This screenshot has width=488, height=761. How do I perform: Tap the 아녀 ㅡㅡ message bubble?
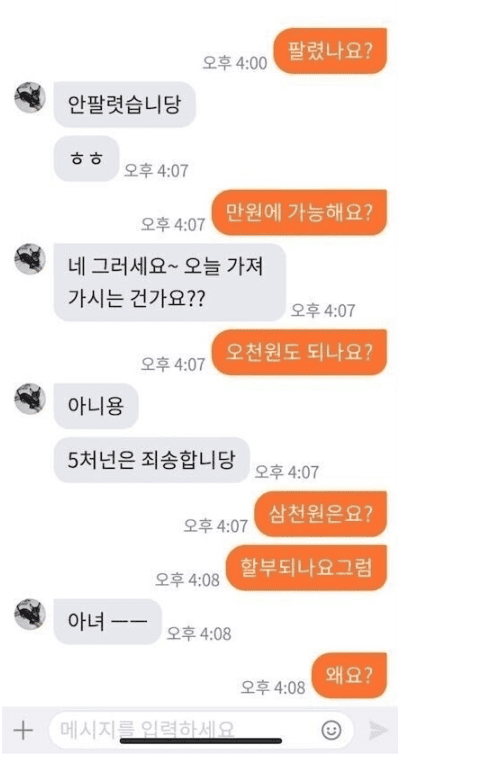point(107,622)
